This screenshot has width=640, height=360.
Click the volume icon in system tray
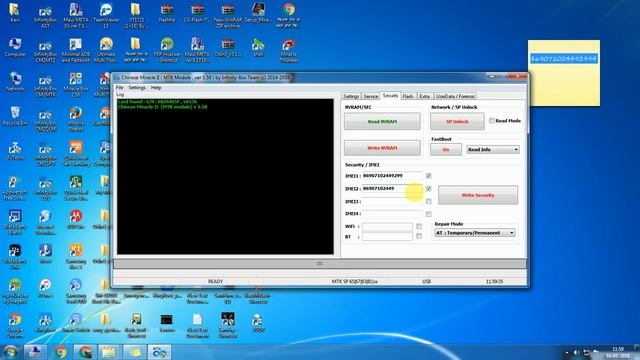[576, 352]
